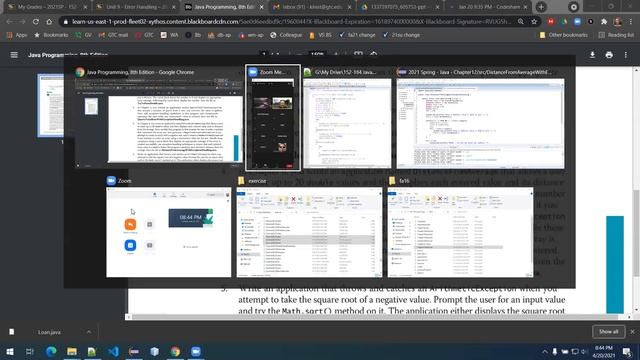Select the exercise folder window thumbnail

[309, 227]
